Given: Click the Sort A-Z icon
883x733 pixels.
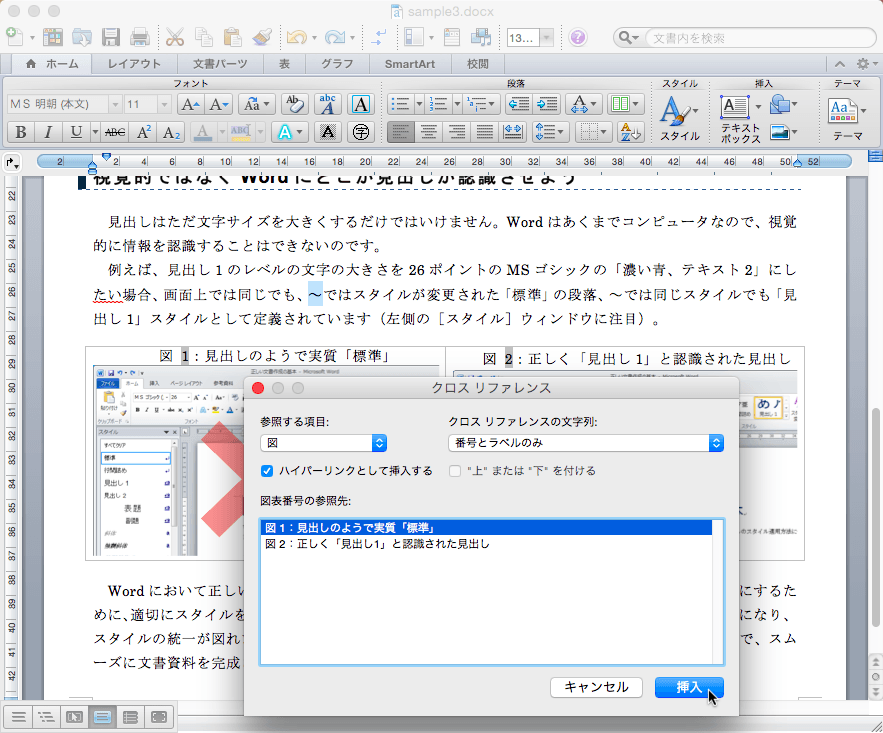Looking at the screenshot, I should click(630, 133).
